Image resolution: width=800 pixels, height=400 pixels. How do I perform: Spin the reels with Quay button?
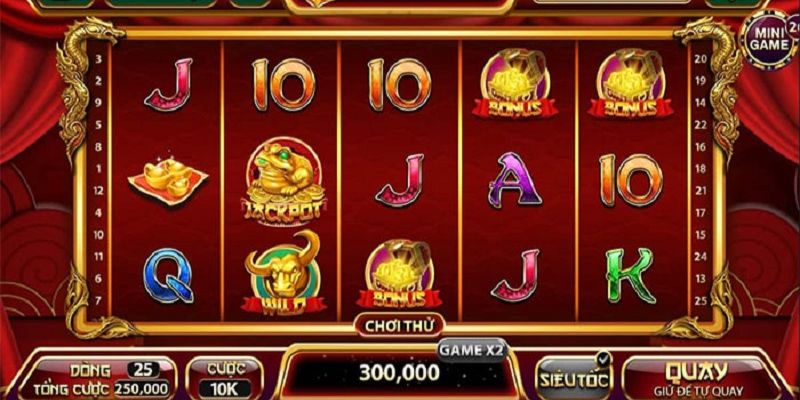coord(703,378)
